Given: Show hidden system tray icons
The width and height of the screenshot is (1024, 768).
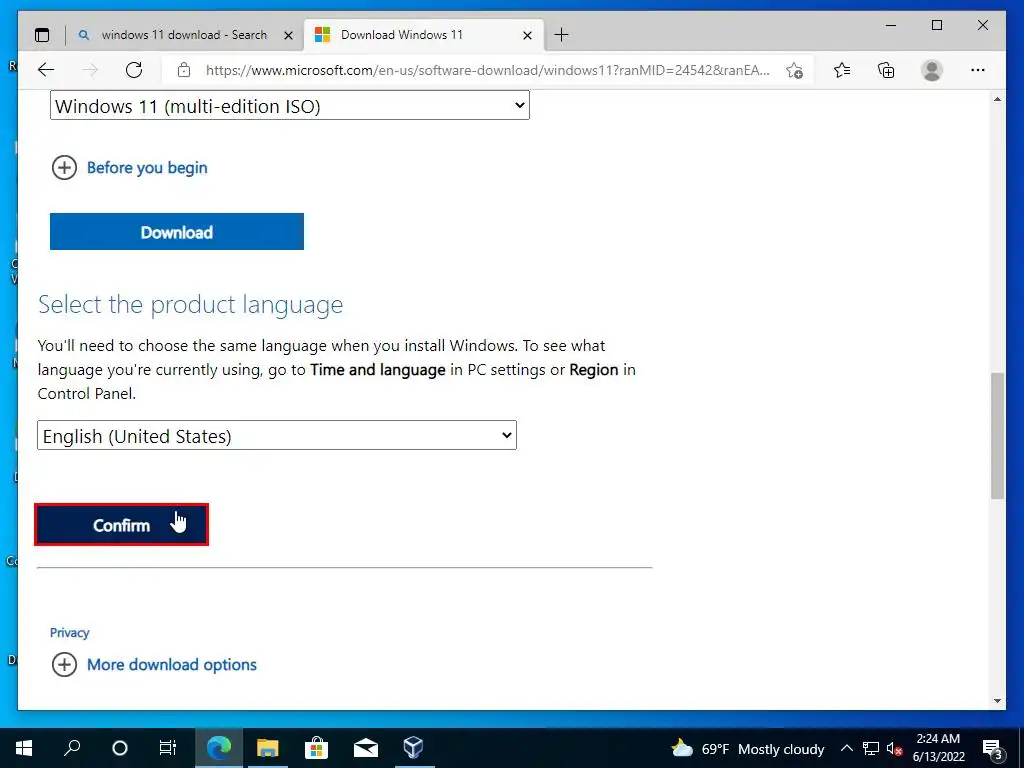Looking at the screenshot, I should coord(846,748).
